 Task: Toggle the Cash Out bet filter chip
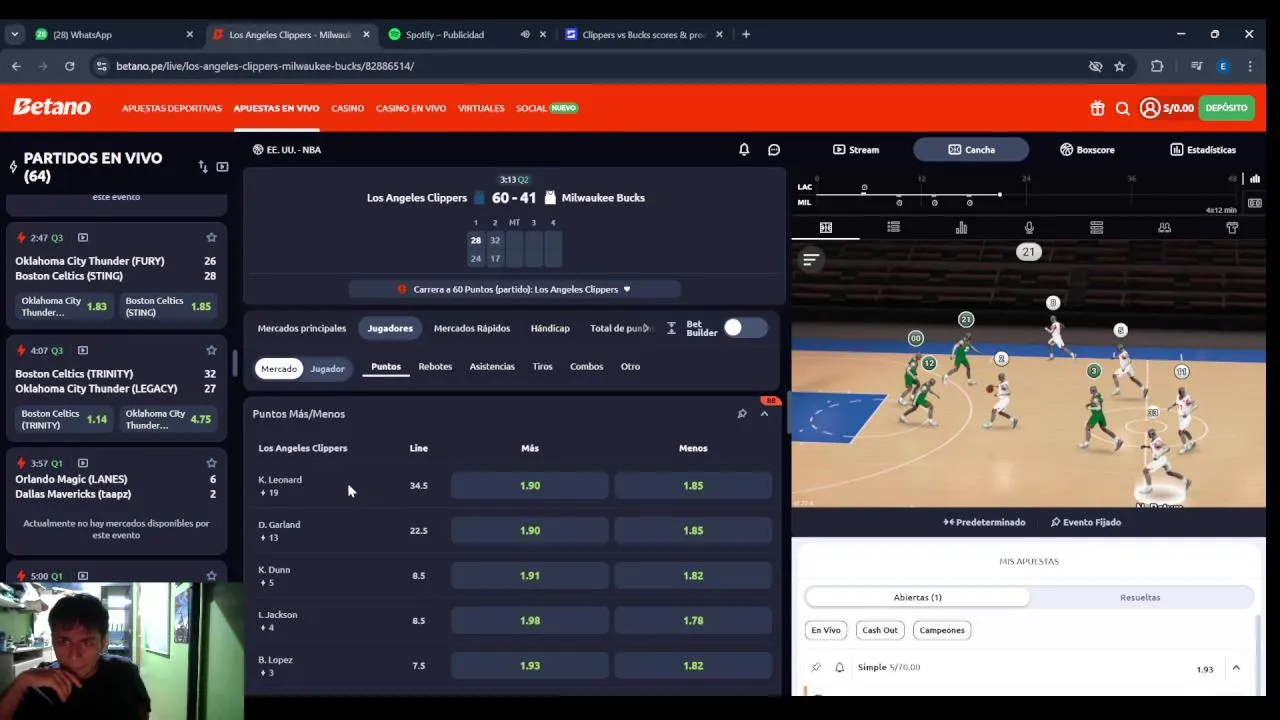pos(880,630)
